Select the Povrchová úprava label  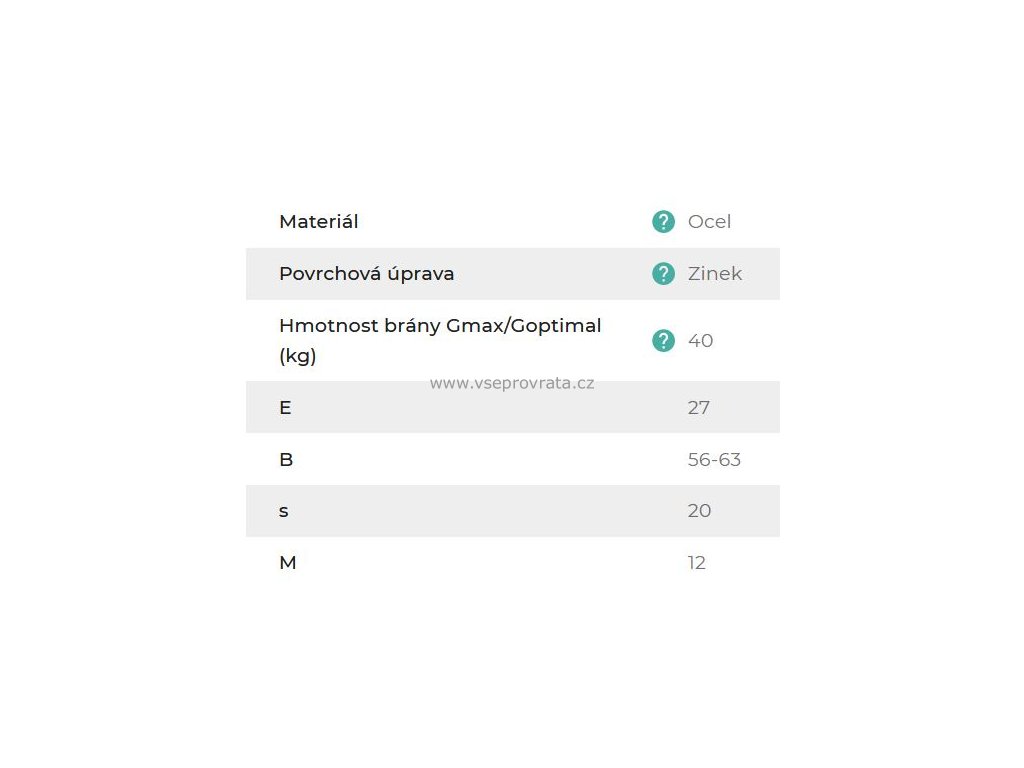[366, 274]
